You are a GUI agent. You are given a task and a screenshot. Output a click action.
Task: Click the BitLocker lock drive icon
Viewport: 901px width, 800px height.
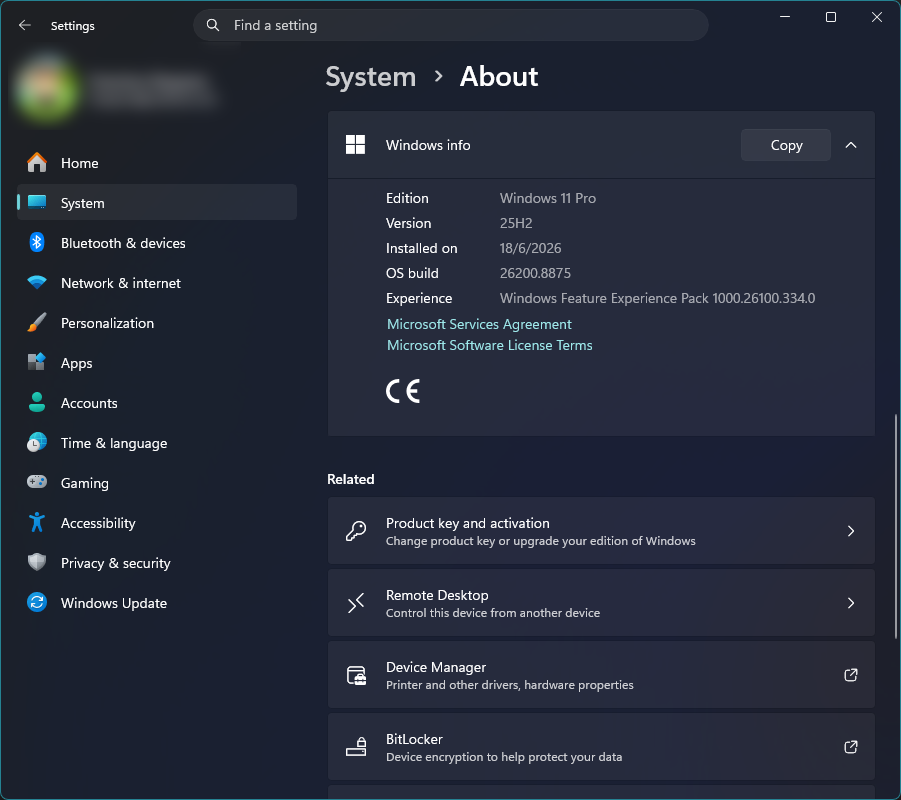356,747
